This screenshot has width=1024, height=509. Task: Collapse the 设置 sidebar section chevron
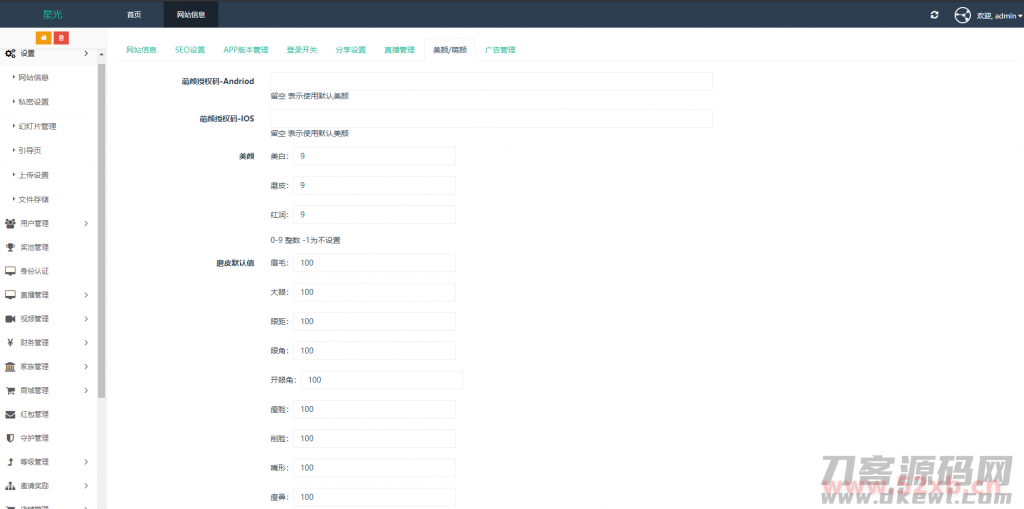[86, 54]
